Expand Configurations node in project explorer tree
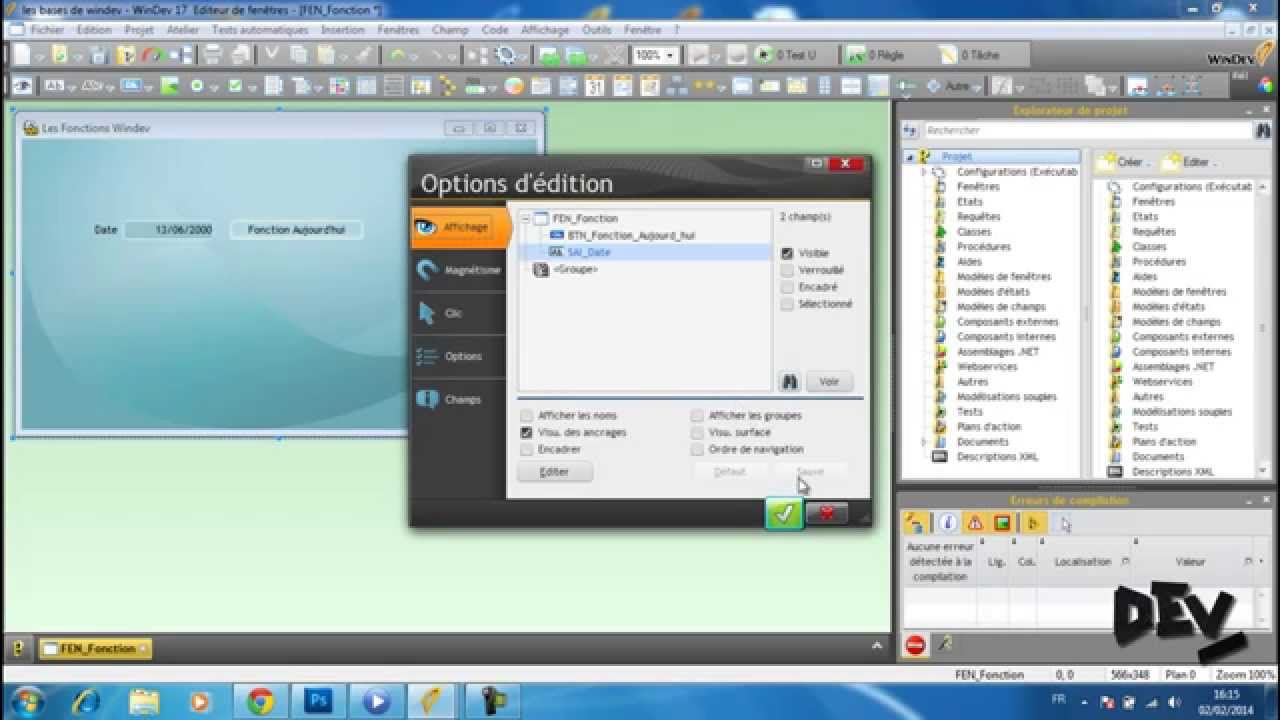Screen dimensions: 1280x720 pyautogui.click(x=924, y=172)
